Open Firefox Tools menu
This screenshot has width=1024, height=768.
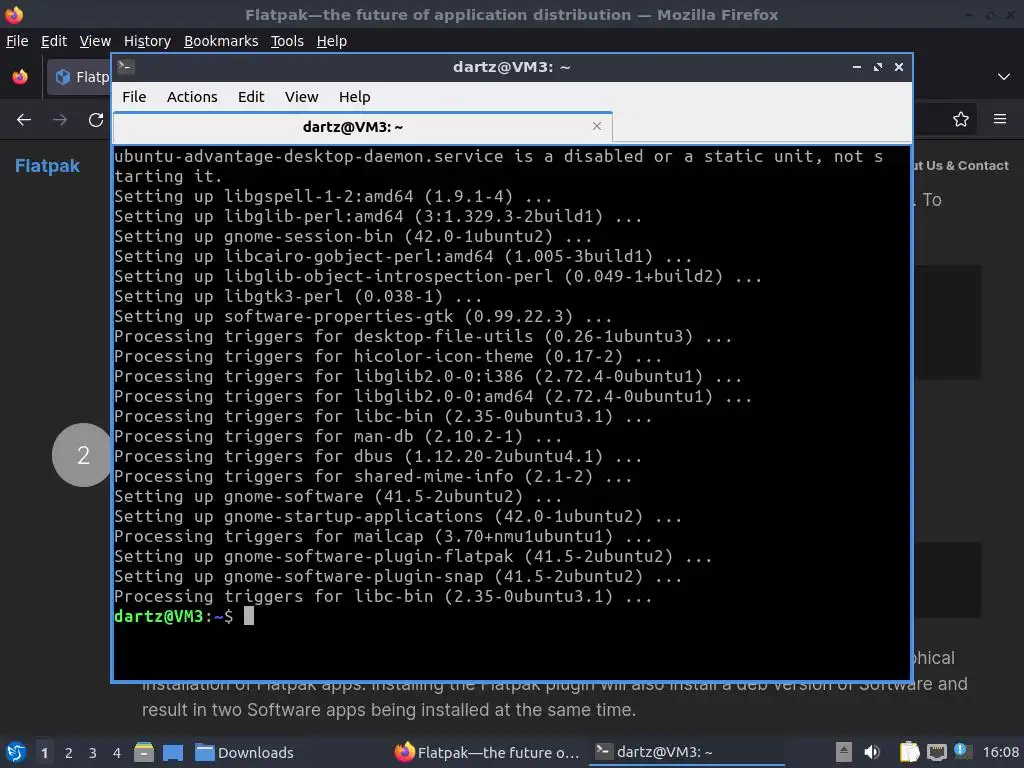287,41
